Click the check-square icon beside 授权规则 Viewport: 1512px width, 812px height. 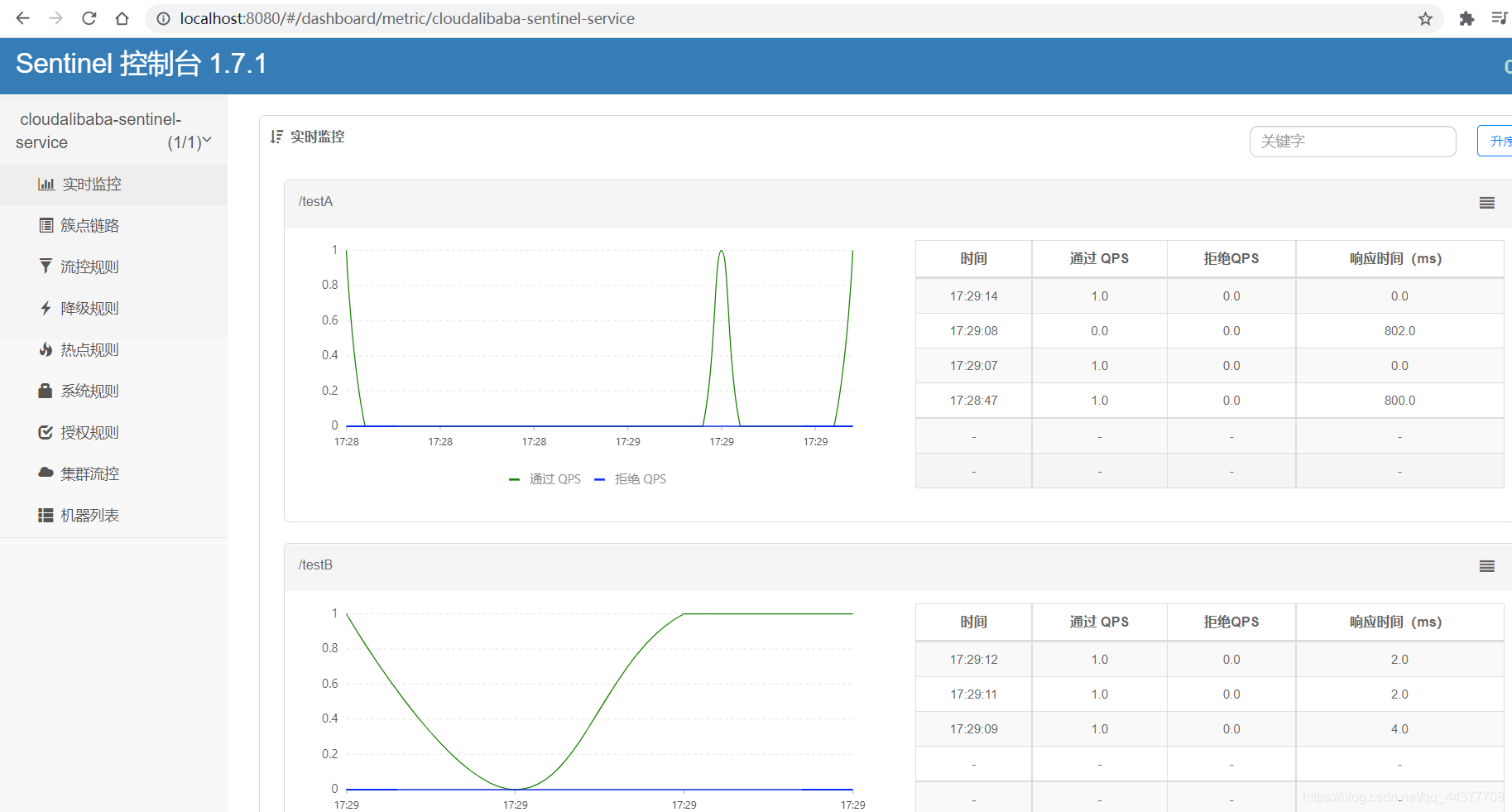[46, 432]
